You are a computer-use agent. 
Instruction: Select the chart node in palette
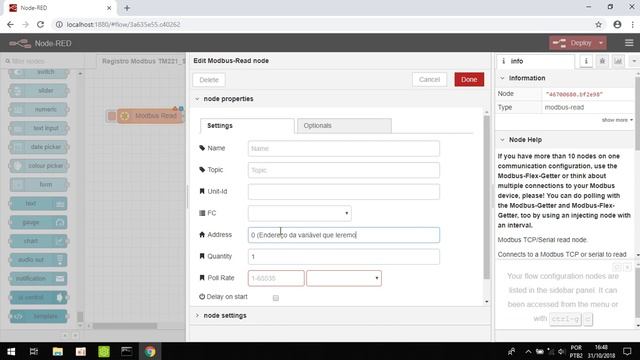coord(39,241)
